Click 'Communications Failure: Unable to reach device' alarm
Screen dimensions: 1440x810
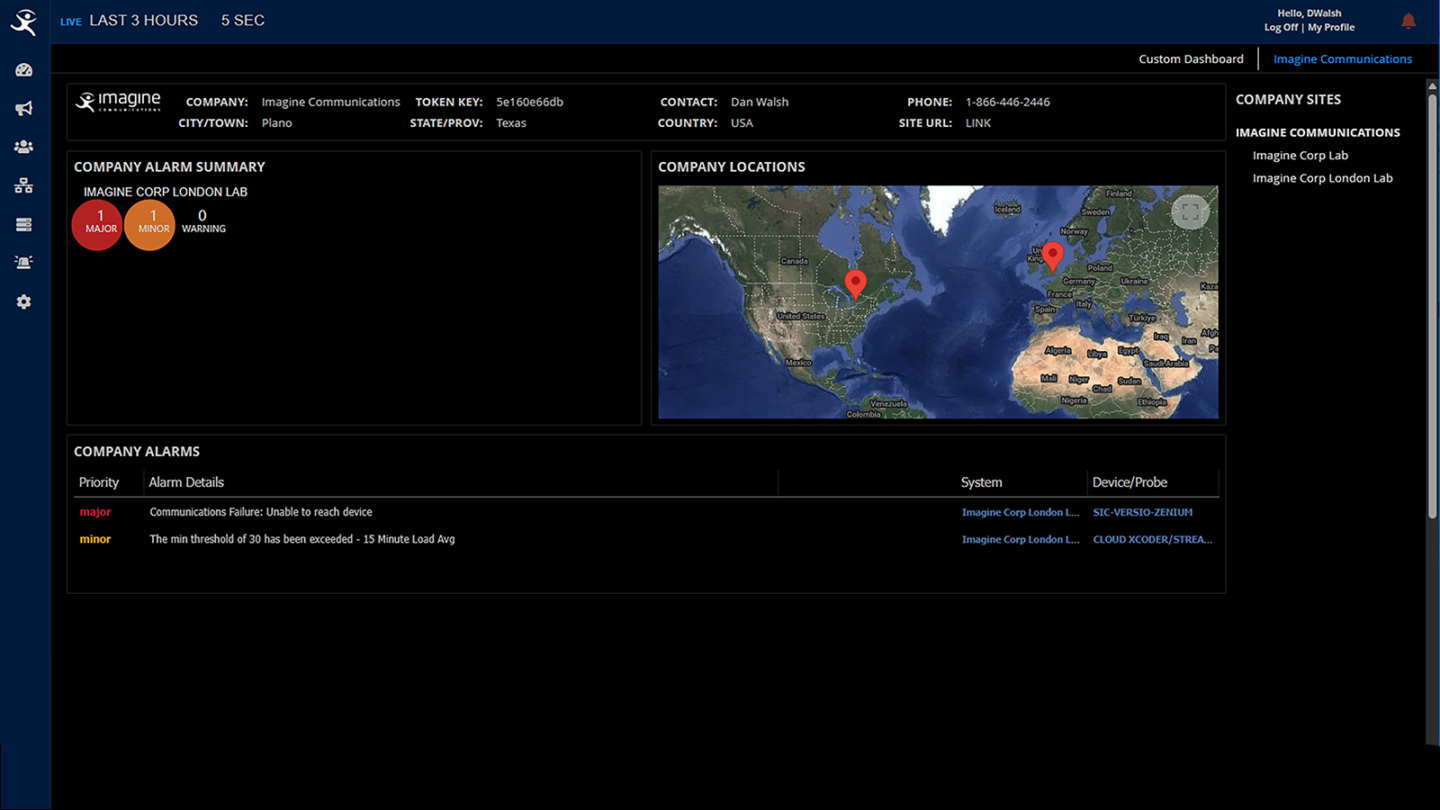[x=260, y=512]
